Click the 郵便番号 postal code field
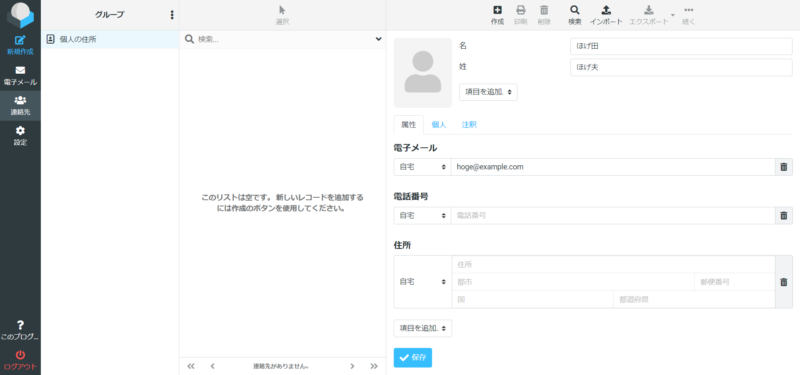 click(735, 282)
